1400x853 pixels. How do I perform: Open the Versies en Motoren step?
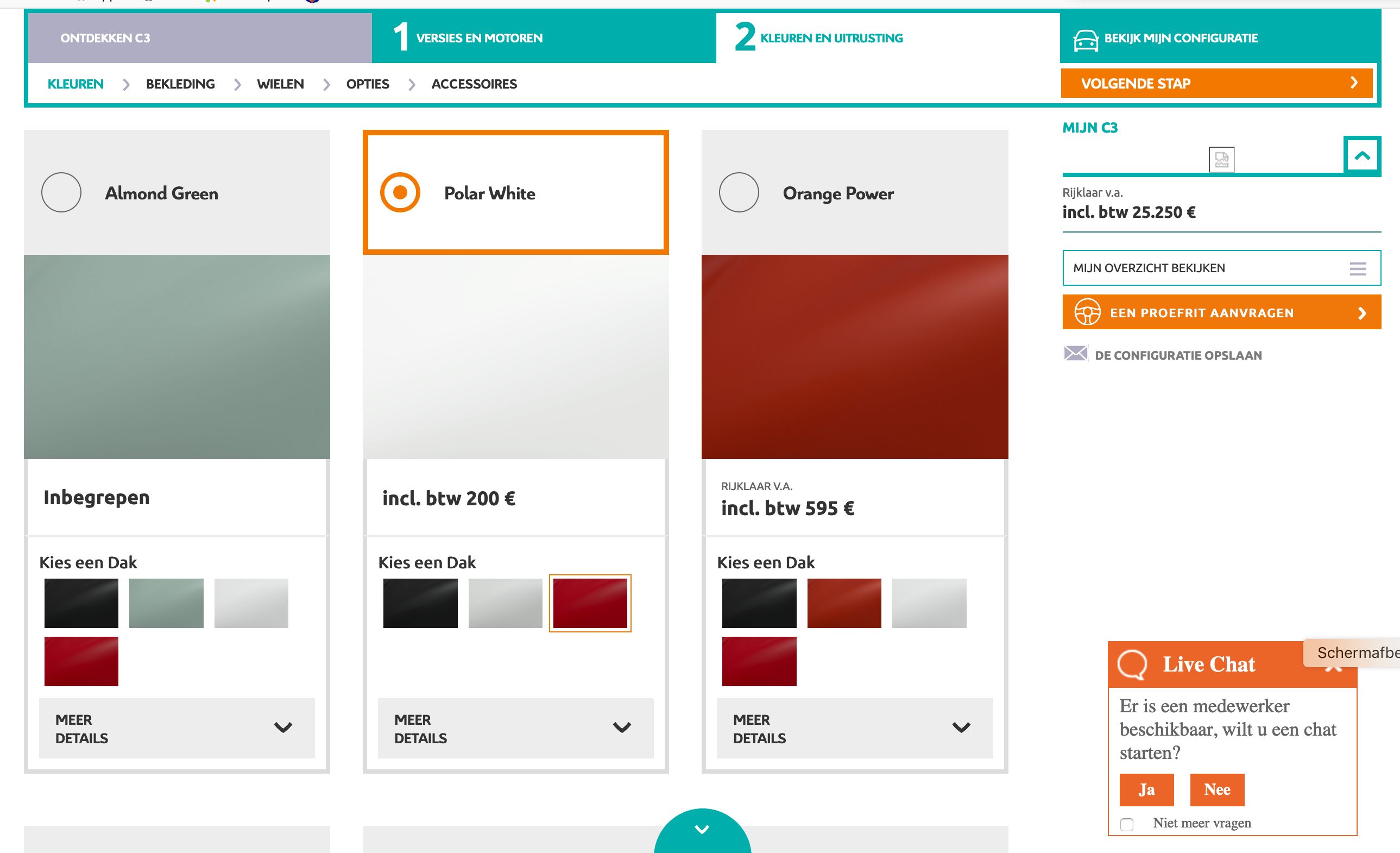click(479, 37)
